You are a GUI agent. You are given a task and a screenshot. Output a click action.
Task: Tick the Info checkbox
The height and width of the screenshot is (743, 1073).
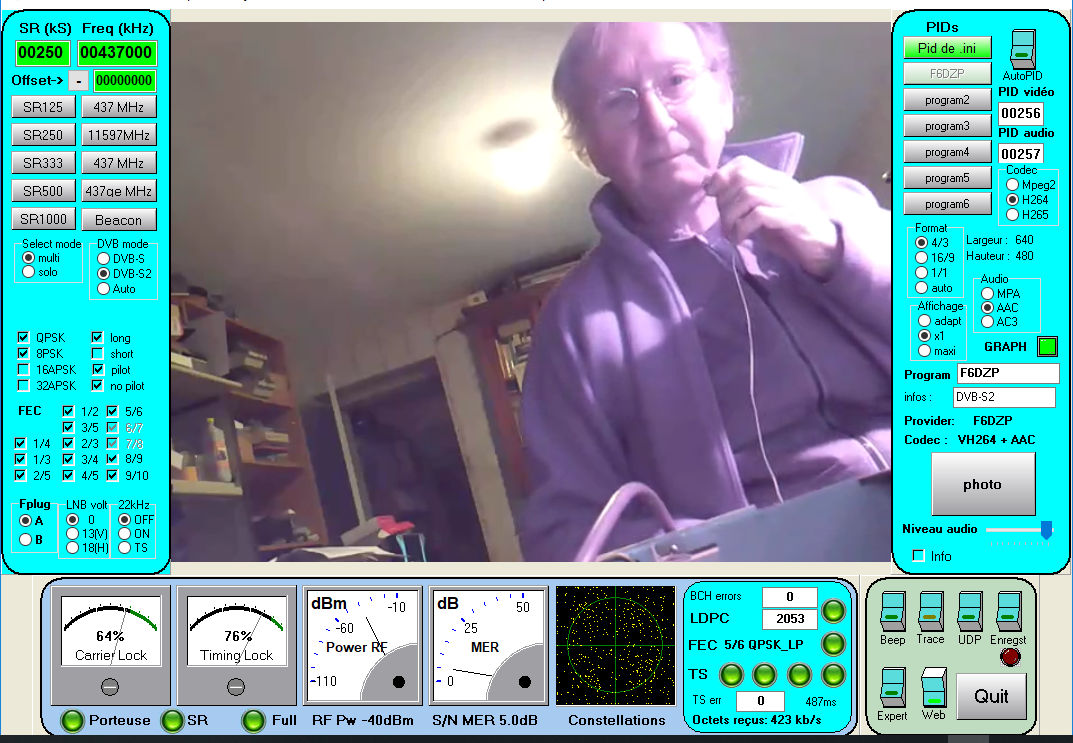click(x=918, y=556)
